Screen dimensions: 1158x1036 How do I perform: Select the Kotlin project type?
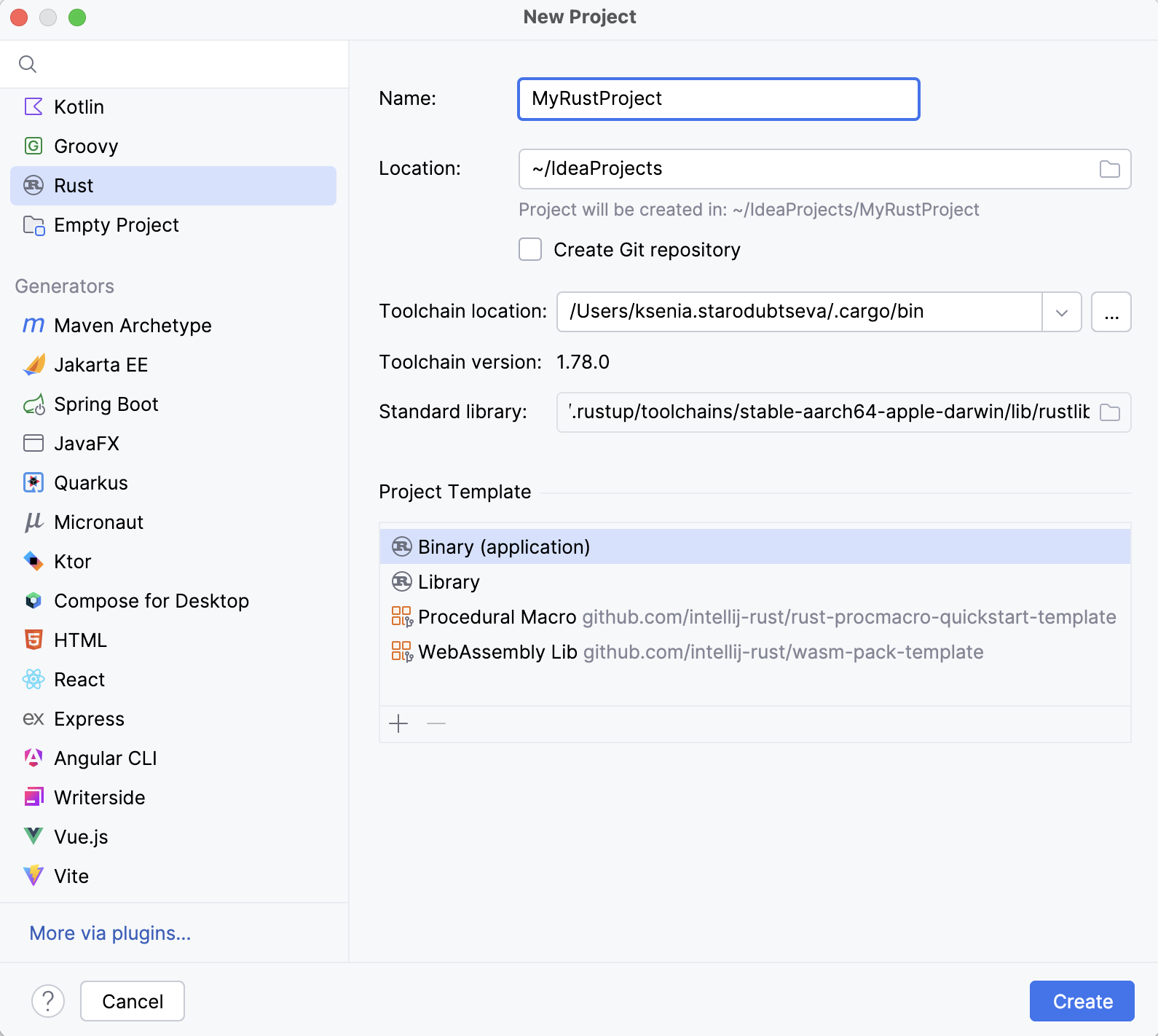click(79, 107)
